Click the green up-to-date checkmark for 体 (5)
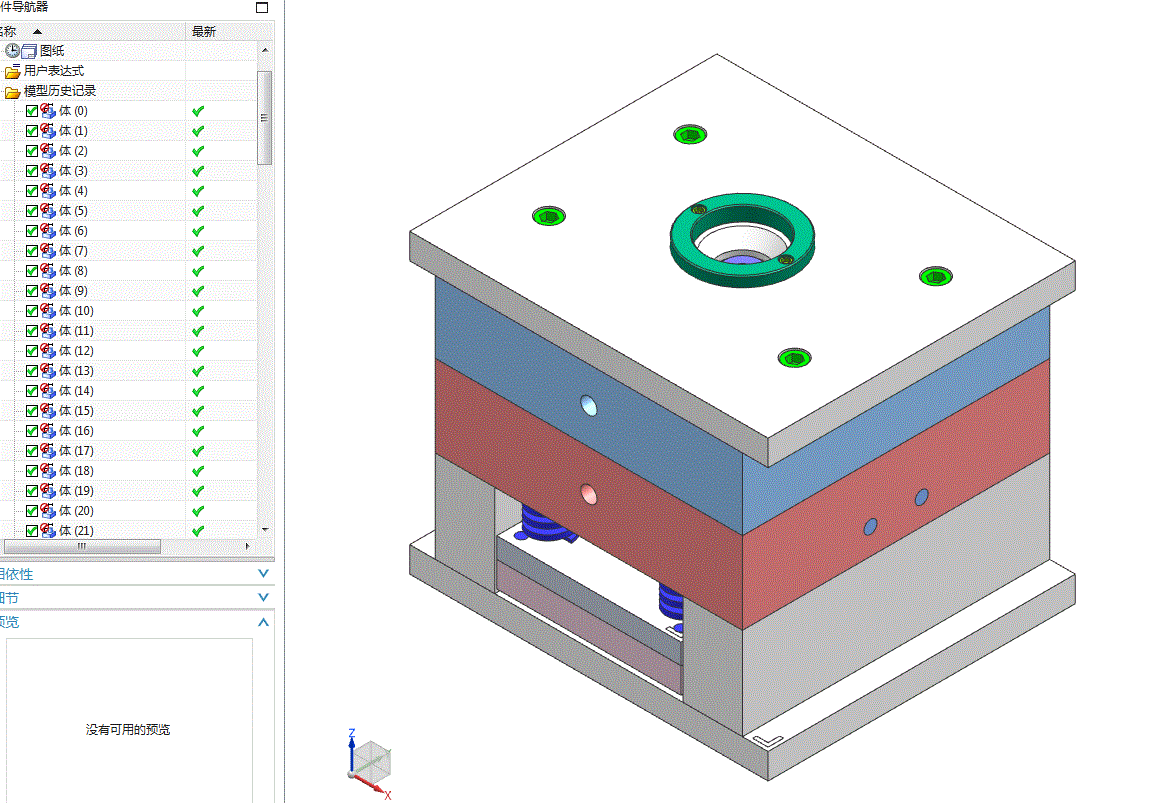 (x=198, y=211)
